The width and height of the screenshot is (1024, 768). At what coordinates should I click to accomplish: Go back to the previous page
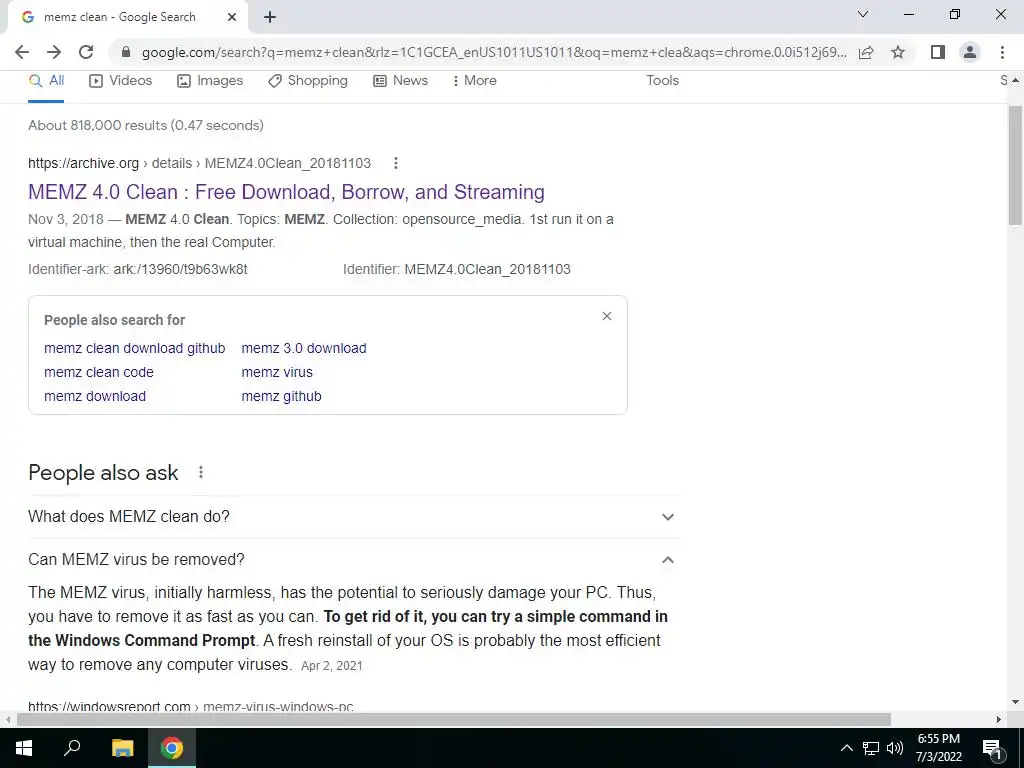[22, 52]
